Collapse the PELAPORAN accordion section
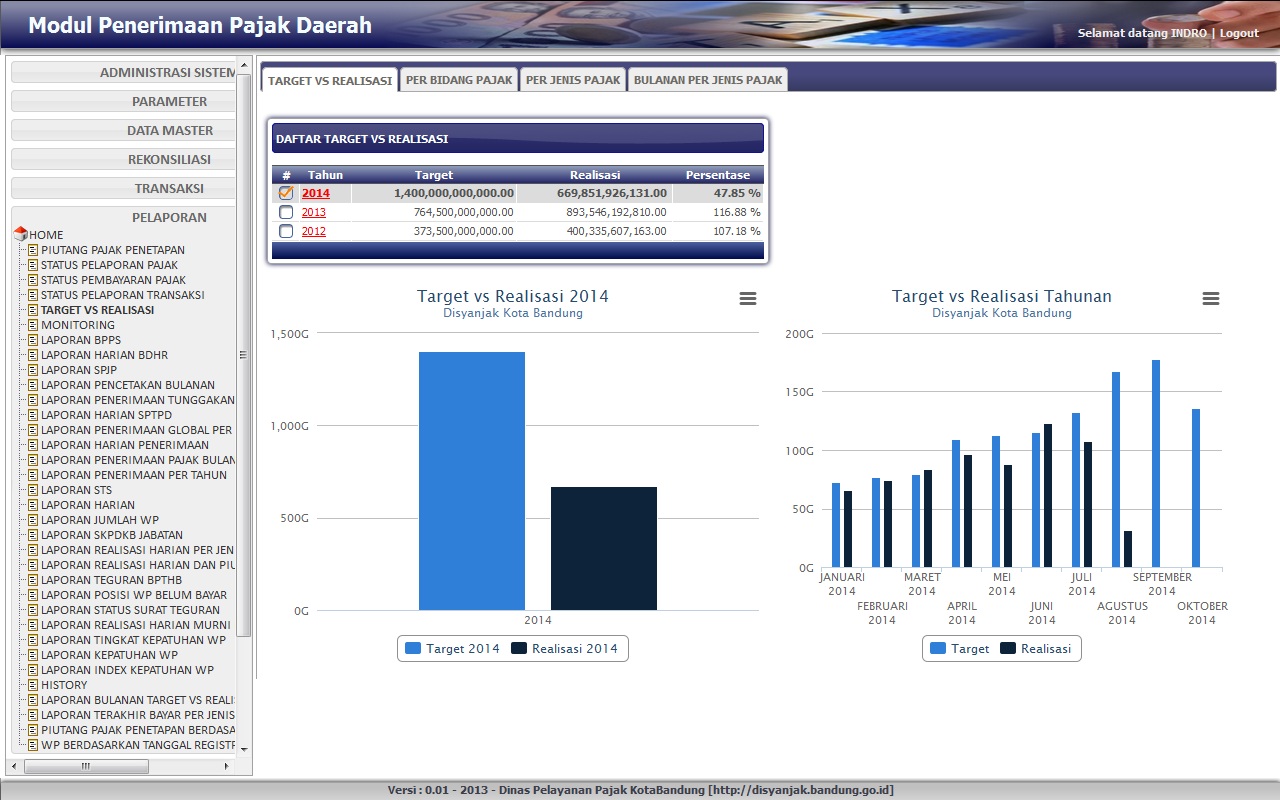Viewport: 1280px width, 800px height. (x=124, y=217)
